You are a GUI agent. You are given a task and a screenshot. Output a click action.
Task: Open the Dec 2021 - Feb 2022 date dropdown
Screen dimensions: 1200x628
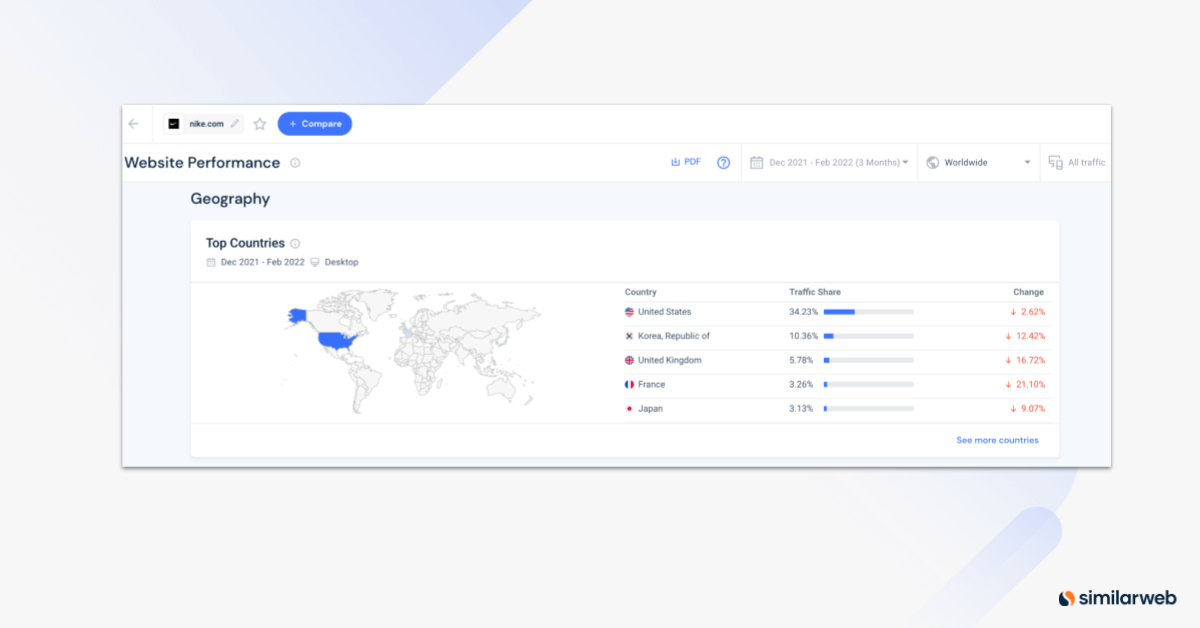pos(829,162)
